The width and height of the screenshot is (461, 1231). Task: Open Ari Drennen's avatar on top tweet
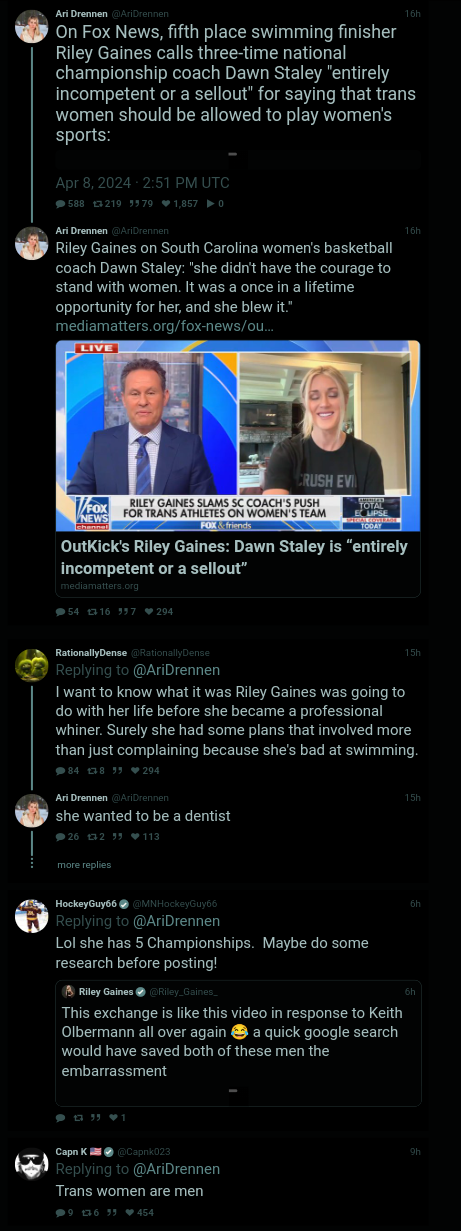pos(32,26)
